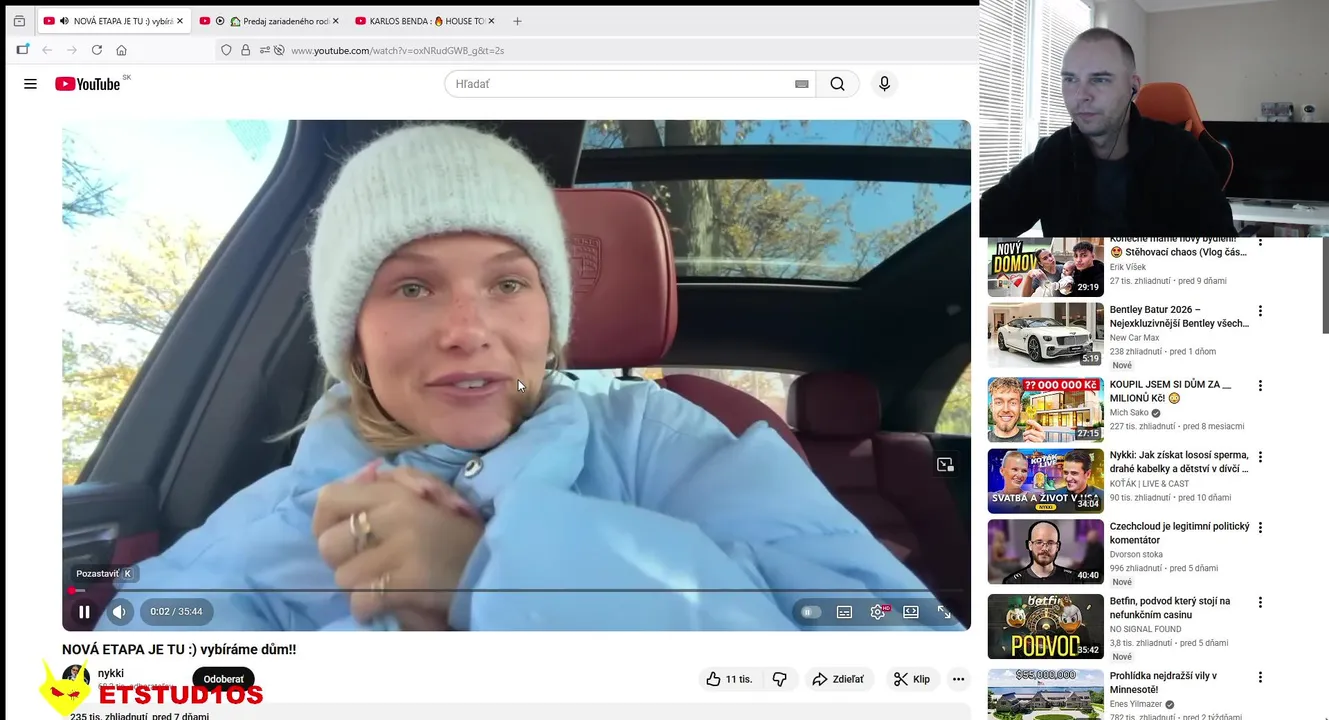Pause the video with the player pause button
The image size is (1329, 720).
84,612
